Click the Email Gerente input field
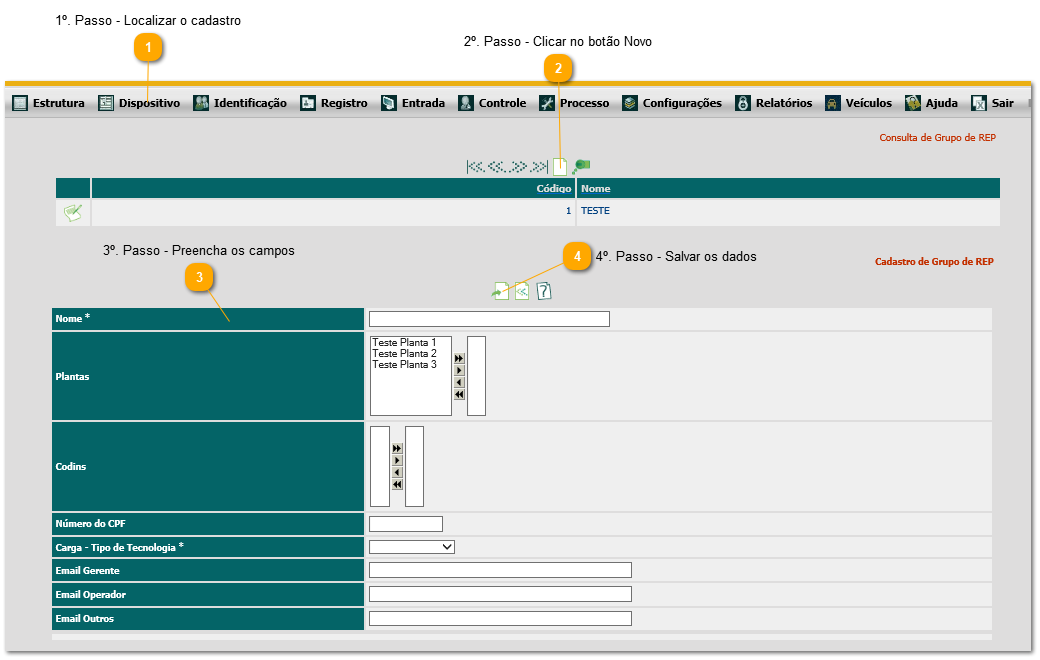The image size is (1040, 660). tap(500, 570)
